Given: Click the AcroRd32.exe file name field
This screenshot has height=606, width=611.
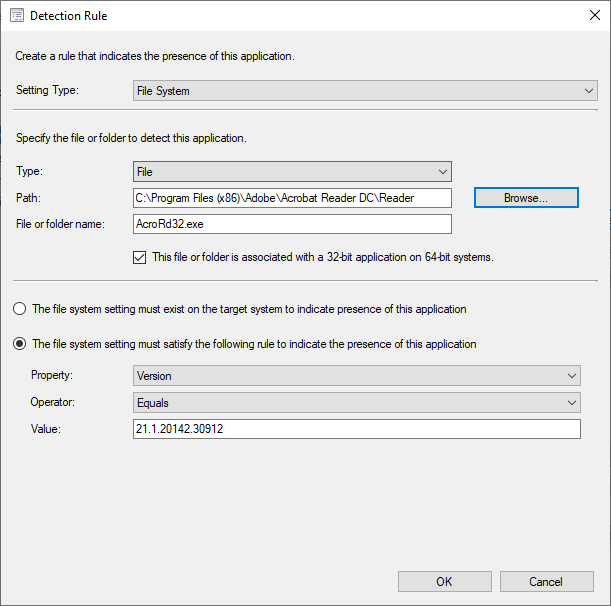Looking at the screenshot, I should pos(292,224).
